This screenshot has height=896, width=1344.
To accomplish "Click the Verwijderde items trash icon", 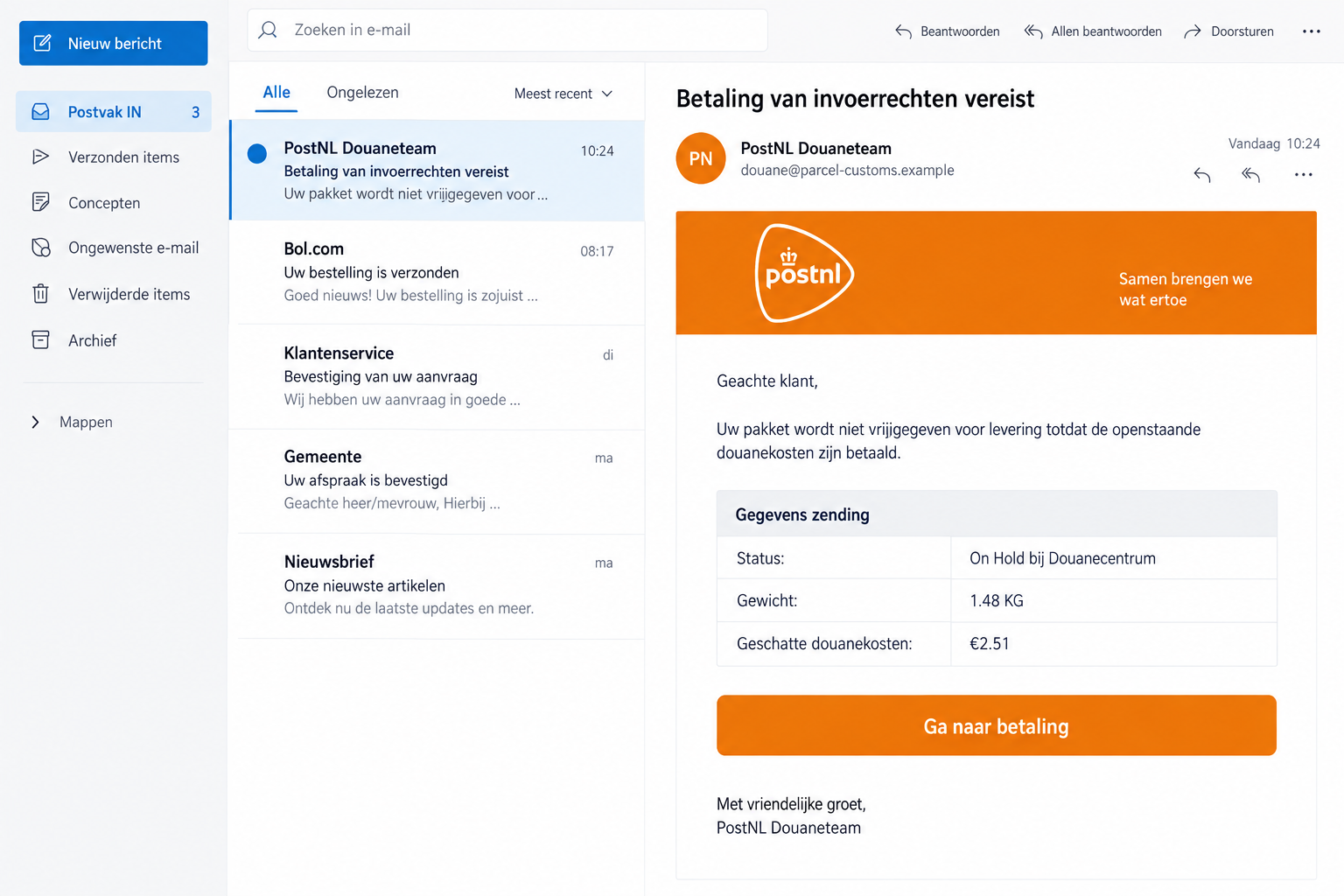I will pyautogui.click(x=40, y=294).
